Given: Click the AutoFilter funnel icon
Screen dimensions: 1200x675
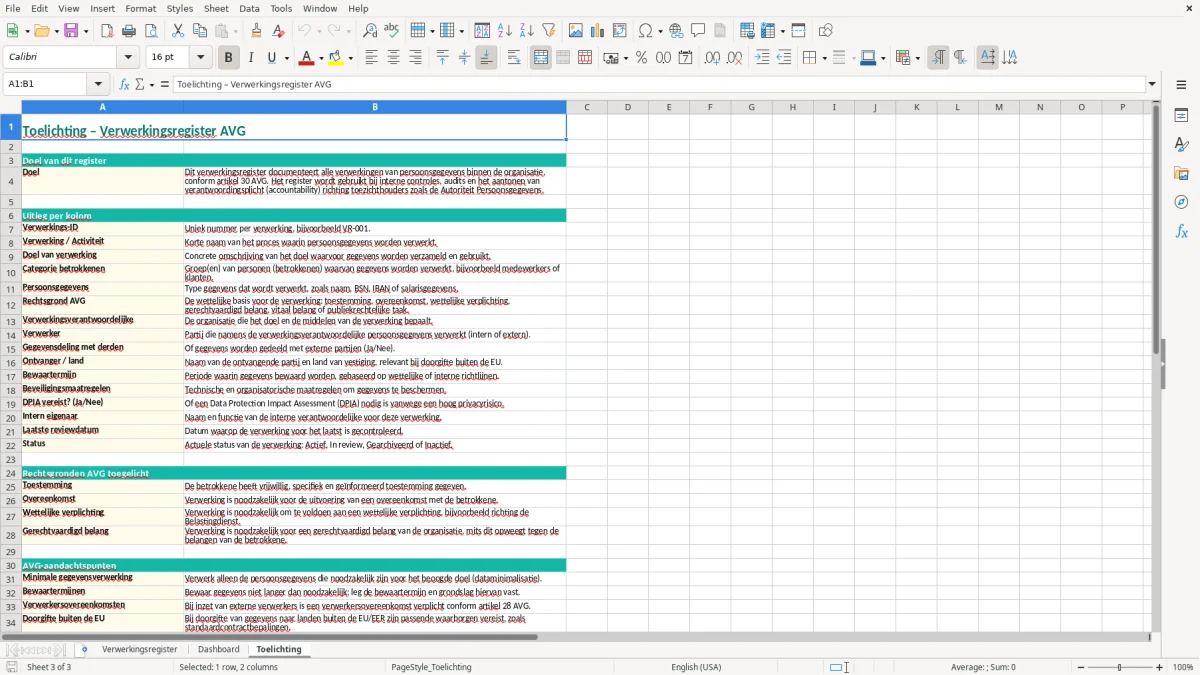Looking at the screenshot, I should click(x=548, y=31).
